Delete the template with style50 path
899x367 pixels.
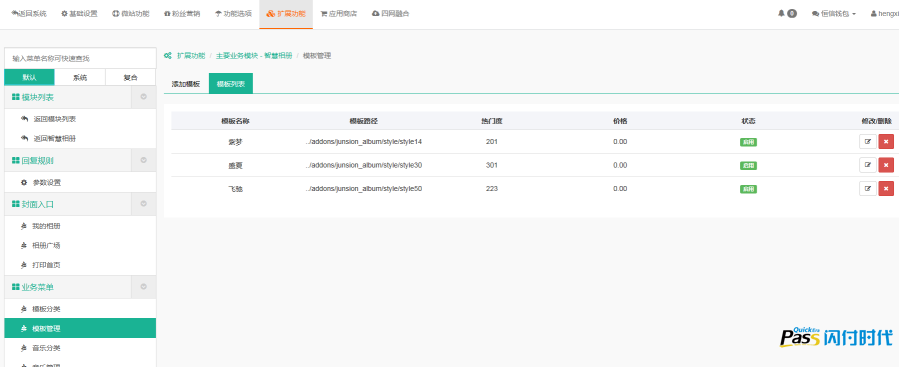(886, 189)
